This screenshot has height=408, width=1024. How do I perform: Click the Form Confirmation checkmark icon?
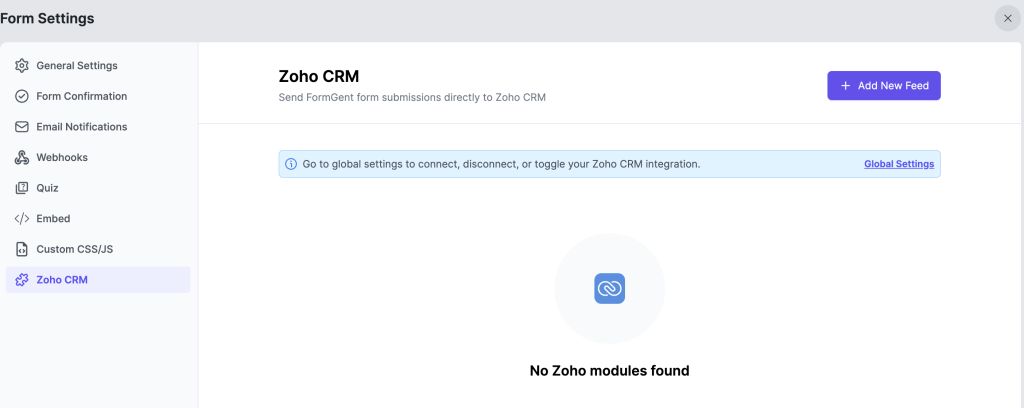22,96
